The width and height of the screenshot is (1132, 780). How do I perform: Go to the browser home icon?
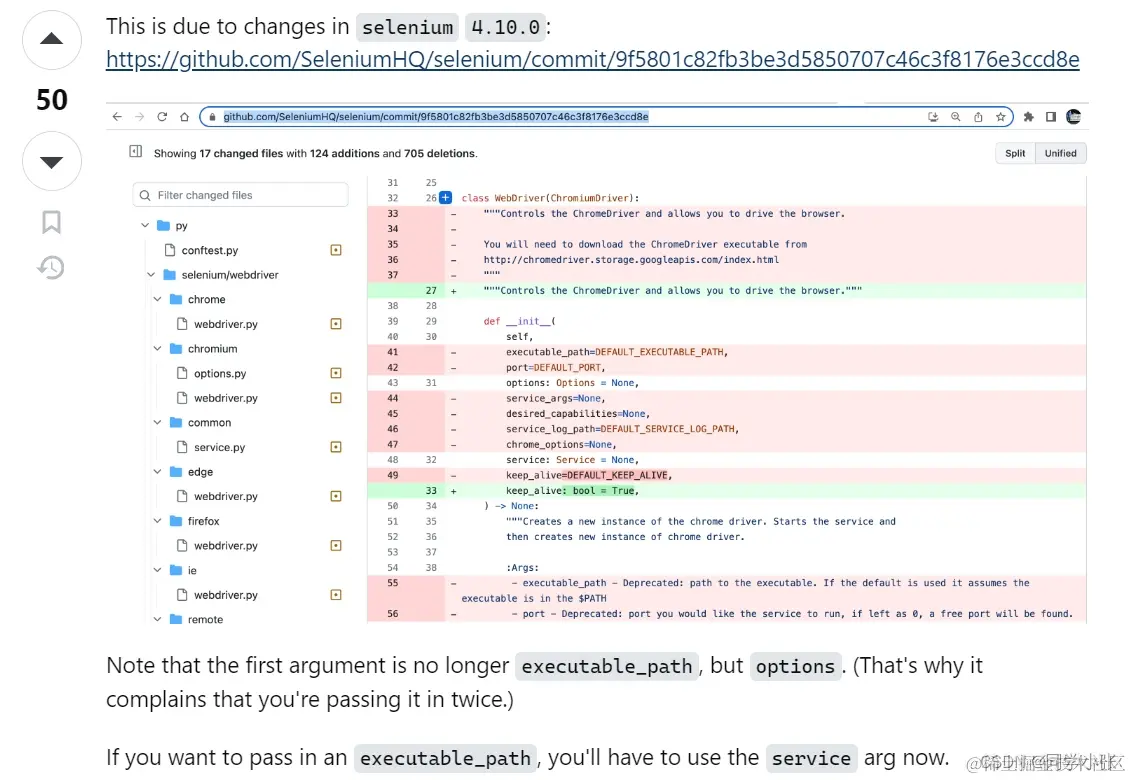click(185, 116)
